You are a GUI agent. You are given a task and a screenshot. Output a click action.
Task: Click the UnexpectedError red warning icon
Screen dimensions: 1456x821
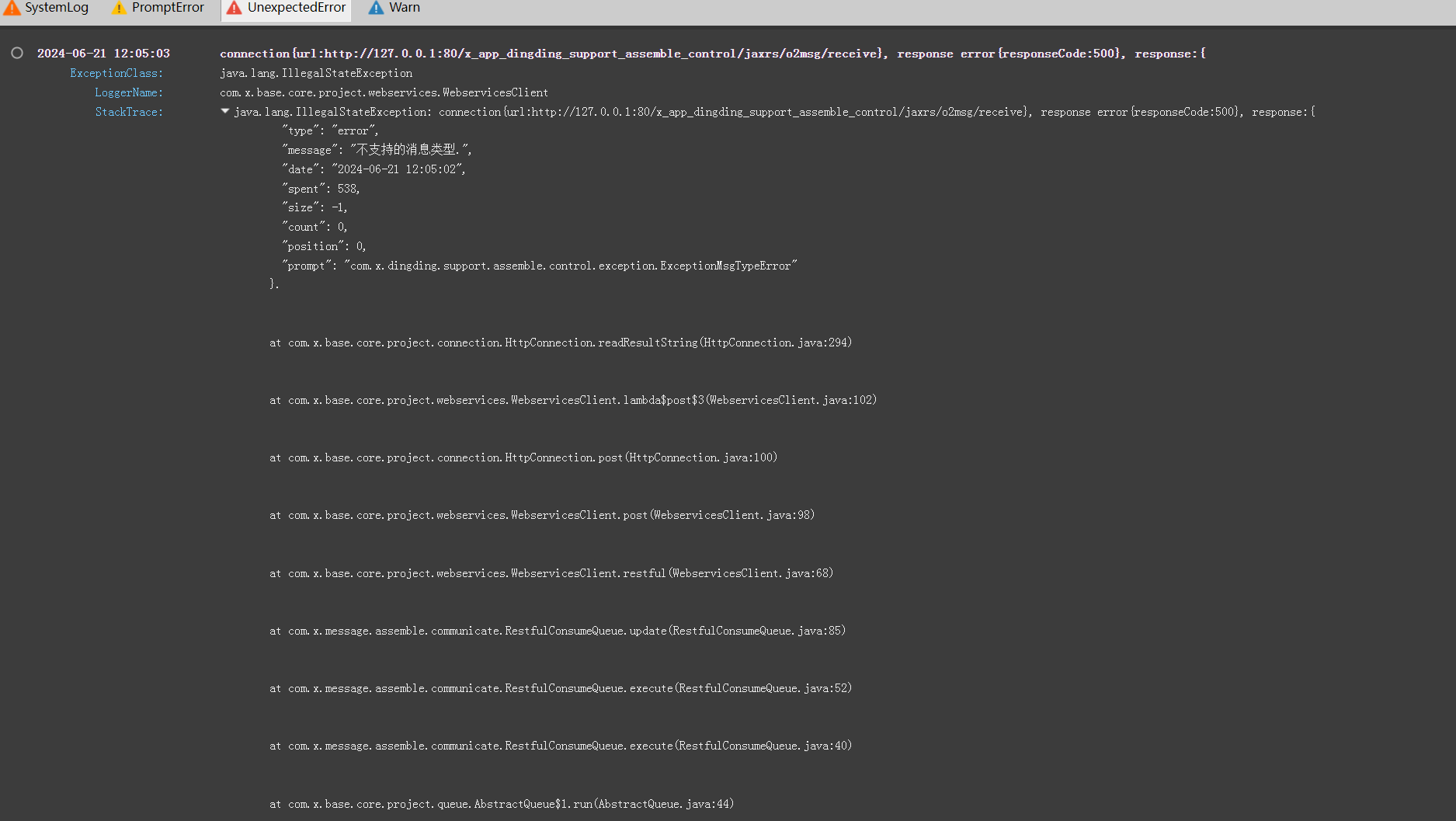(234, 8)
